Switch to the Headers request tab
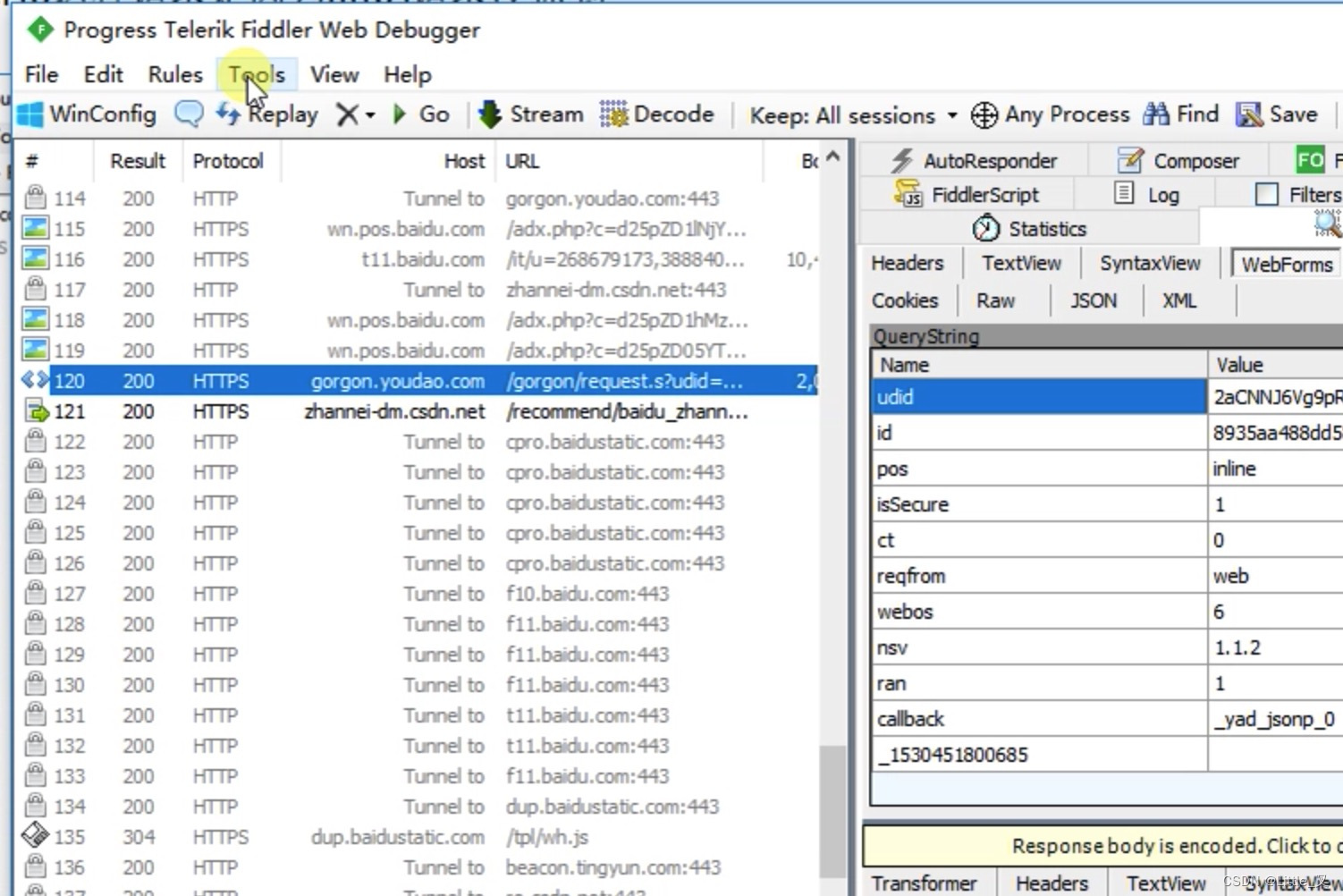This screenshot has height=896, width=1343. [908, 263]
